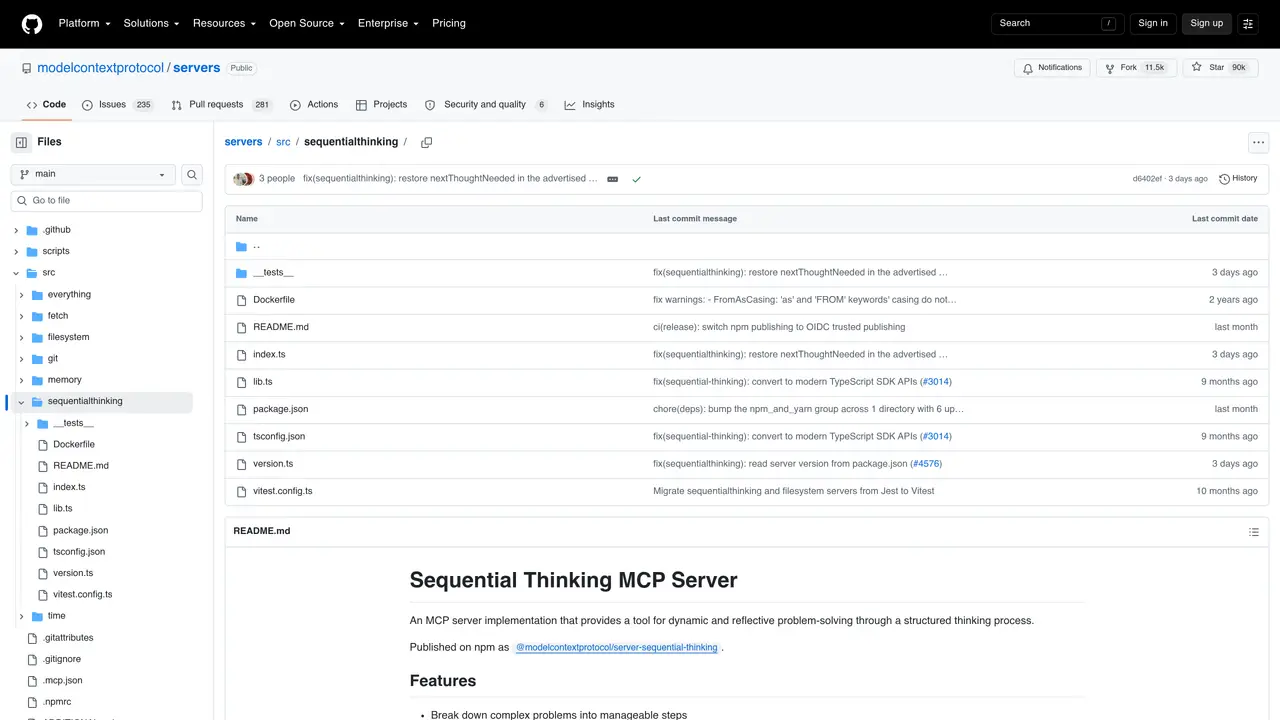Screen dimensions: 1280x720
Task: Expand the everything folder in tree
Action: 22,295
